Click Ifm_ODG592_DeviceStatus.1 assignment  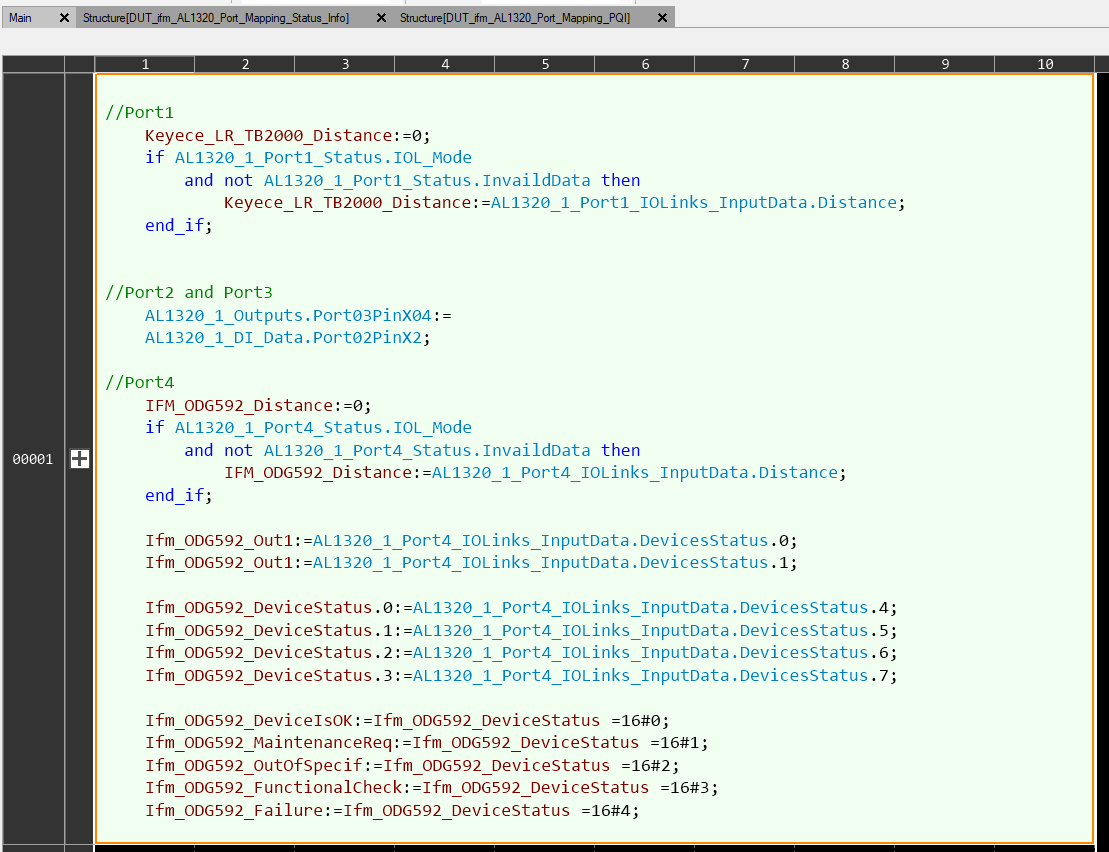(x=521, y=631)
